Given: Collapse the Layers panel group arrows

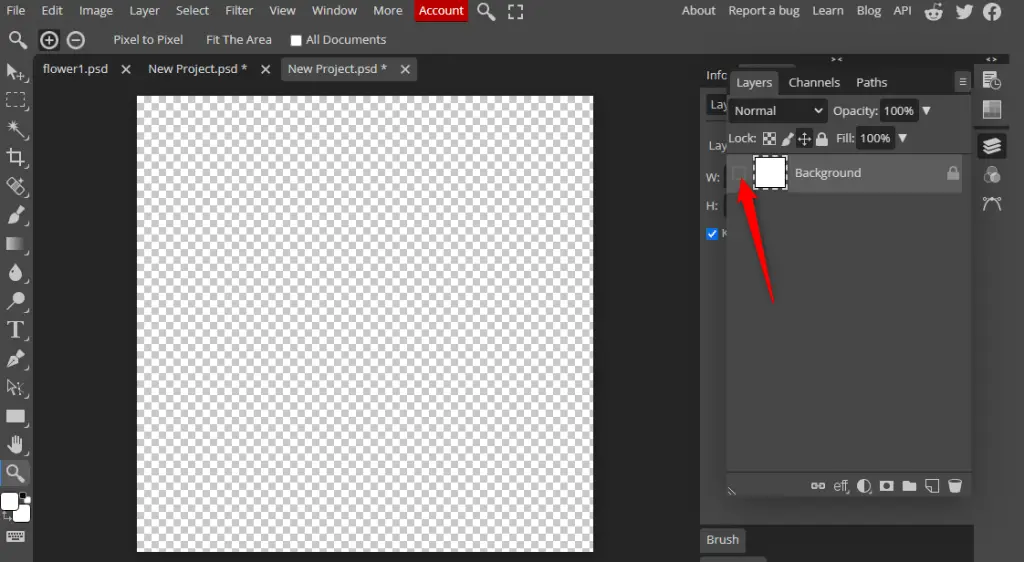Looking at the screenshot, I should click(x=837, y=59).
